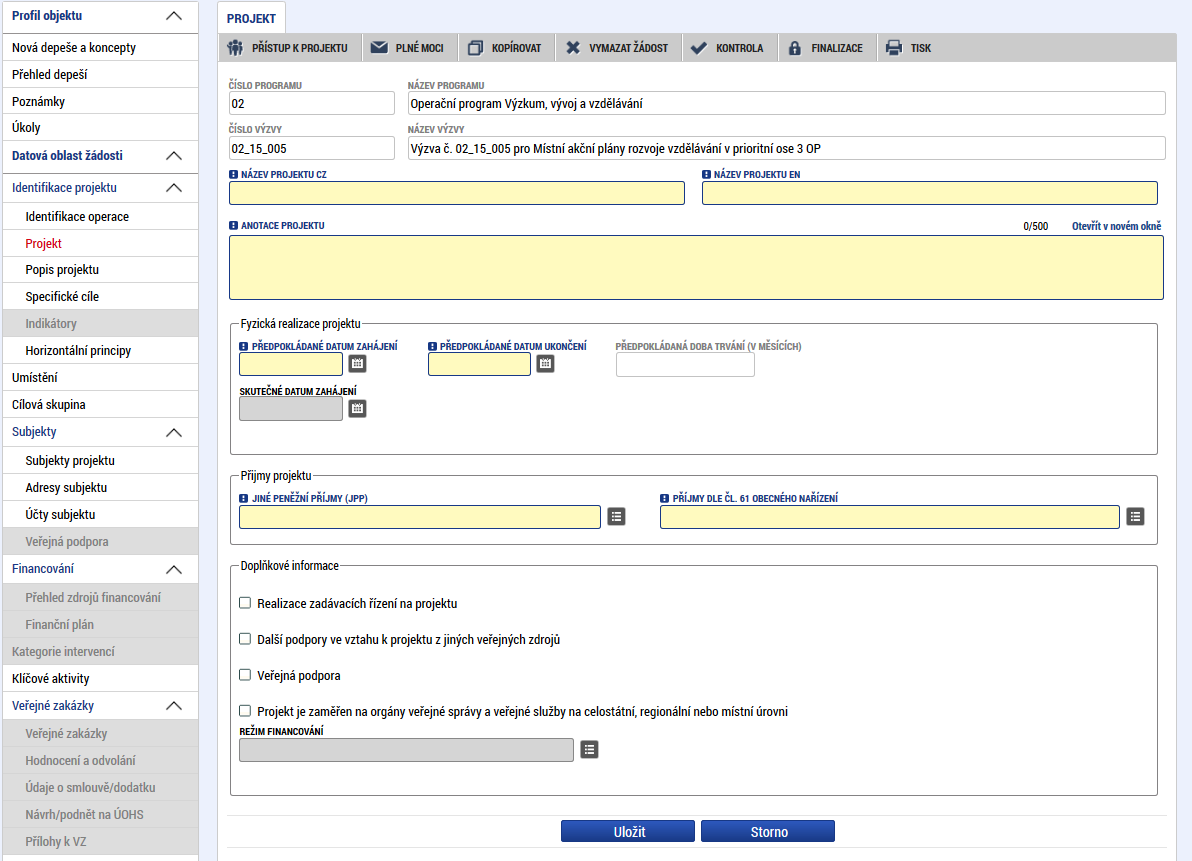Screen dimensions: 1192x861
Task: Select Popis projektu in sidebar
Action: pos(100,270)
